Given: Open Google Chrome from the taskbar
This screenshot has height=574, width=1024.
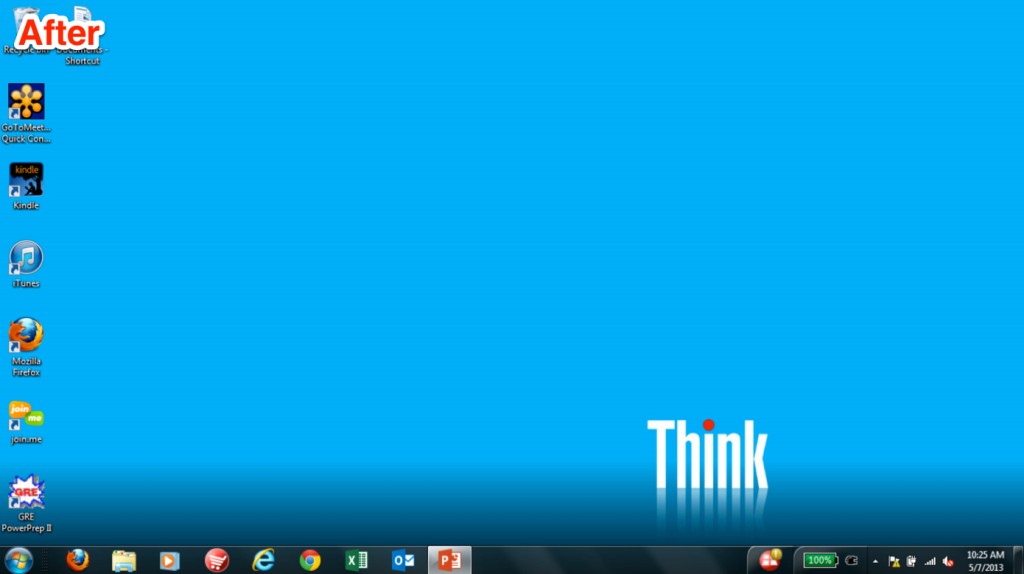Looking at the screenshot, I should pyautogui.click(x=310, y=560).
